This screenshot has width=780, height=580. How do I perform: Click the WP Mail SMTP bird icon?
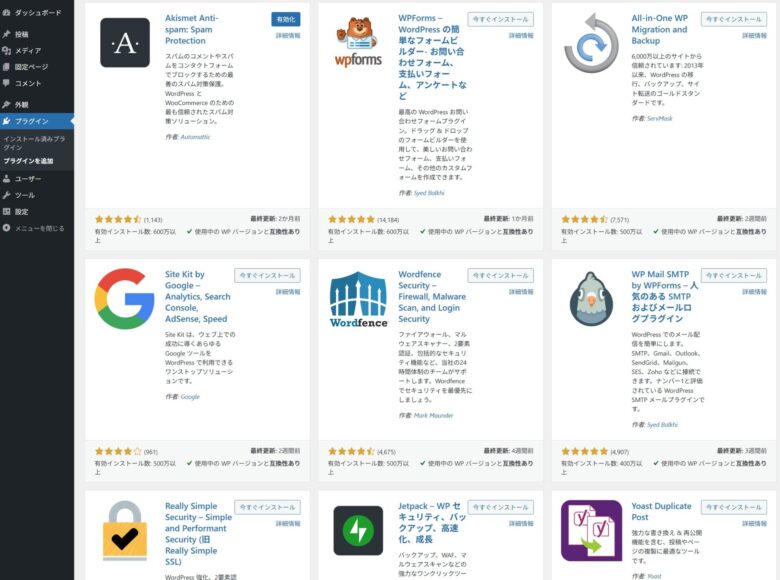point(591,298)
